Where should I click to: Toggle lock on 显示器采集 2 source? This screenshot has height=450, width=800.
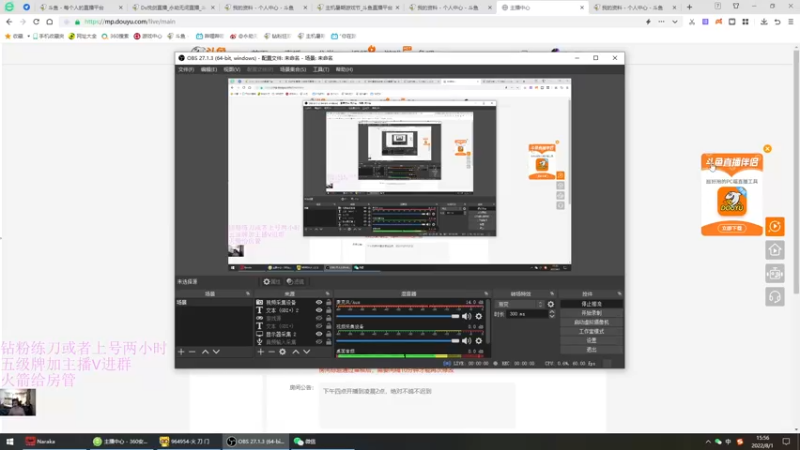click(x=329, y=334)
